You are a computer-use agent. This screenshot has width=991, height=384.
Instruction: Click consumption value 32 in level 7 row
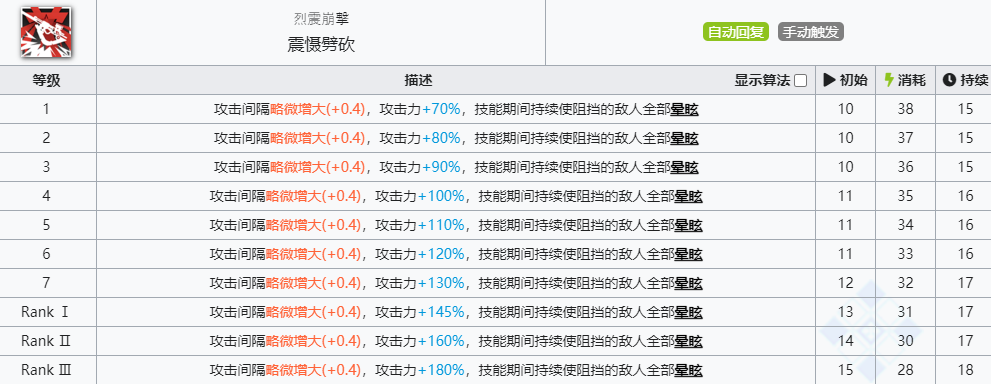(905, 284)
